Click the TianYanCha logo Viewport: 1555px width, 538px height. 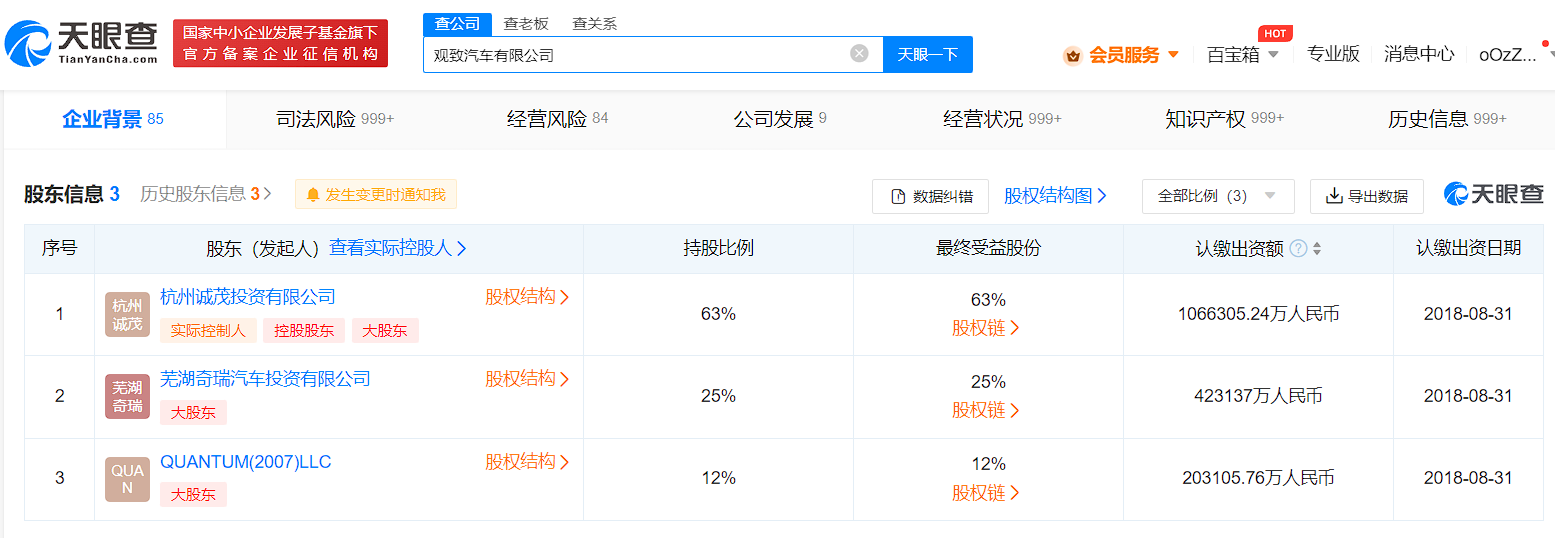tap(82, 44)
